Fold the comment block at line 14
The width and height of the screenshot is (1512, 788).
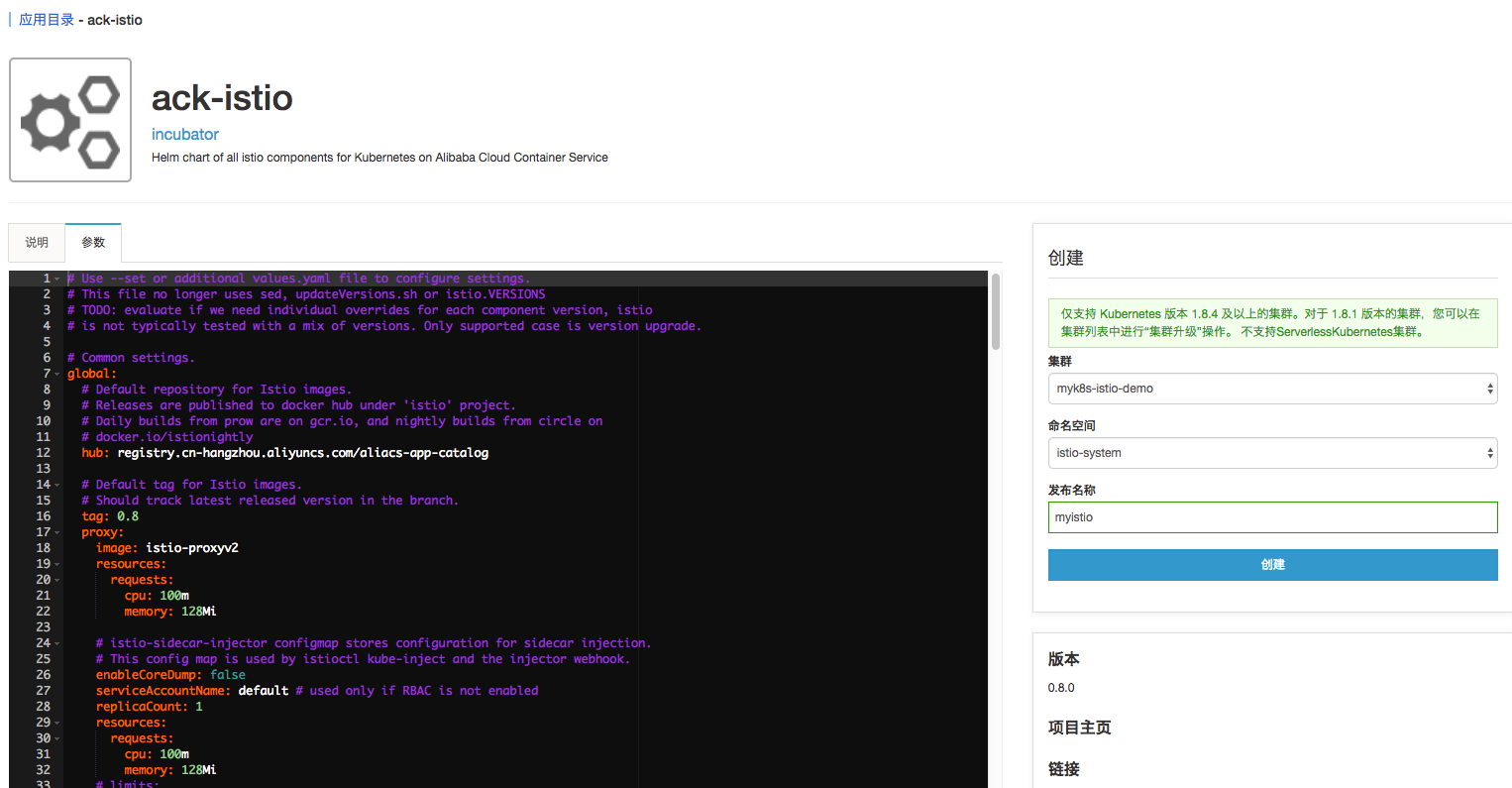pos(57,485)
